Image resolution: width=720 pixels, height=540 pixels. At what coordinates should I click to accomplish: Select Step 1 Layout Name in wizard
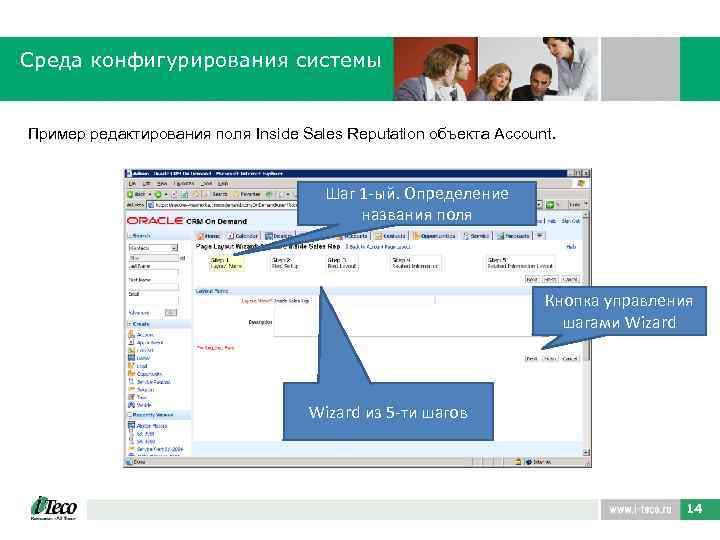(226, 263)
